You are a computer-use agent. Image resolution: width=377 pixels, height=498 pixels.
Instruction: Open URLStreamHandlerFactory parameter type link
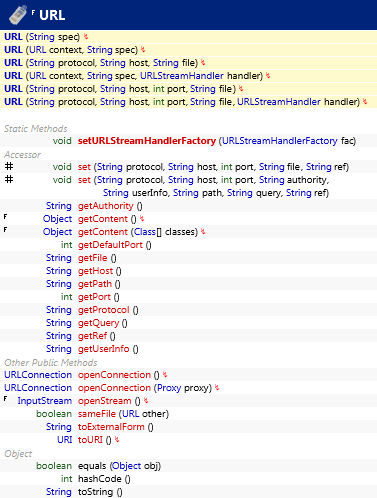[x=280, y=141]
